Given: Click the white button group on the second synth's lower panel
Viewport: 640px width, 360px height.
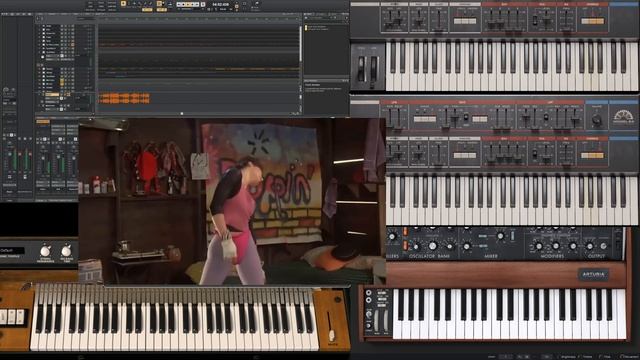Looking at the screenshot, I should point(465,156).
